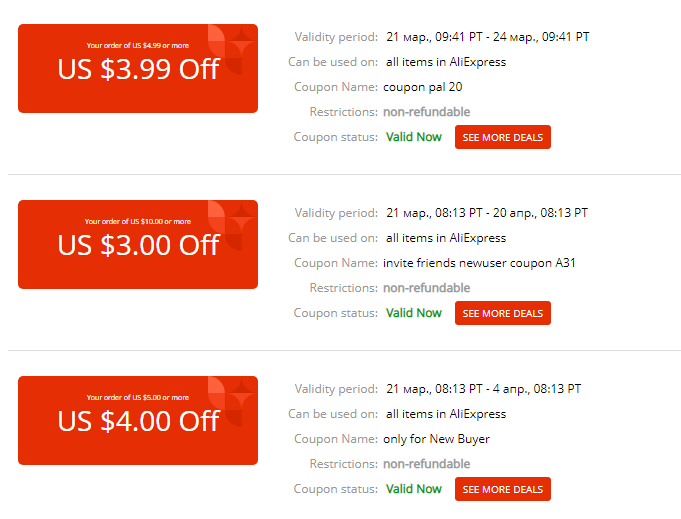Click Valid Now status of second coupon

point(413,313)
